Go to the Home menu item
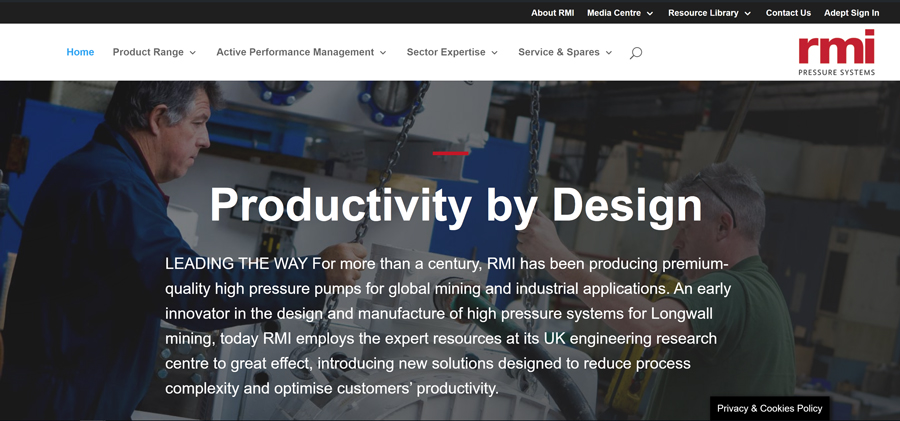Image resolution: width=900 pixels, height=421 pixels. (x=80, y=52)
